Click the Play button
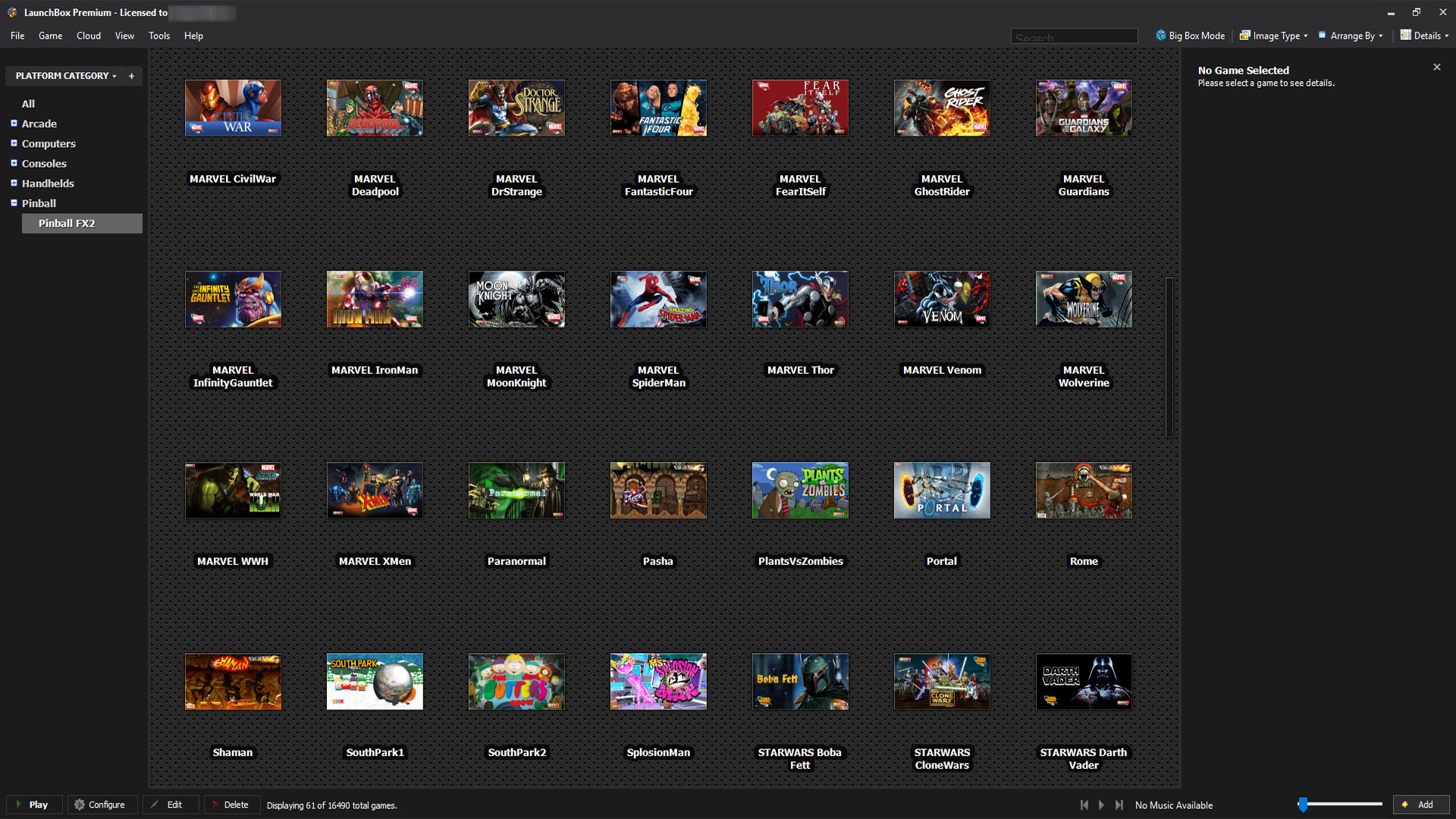Image resolution: width=1456 pixels, height=819 pixels. [34, 805]
